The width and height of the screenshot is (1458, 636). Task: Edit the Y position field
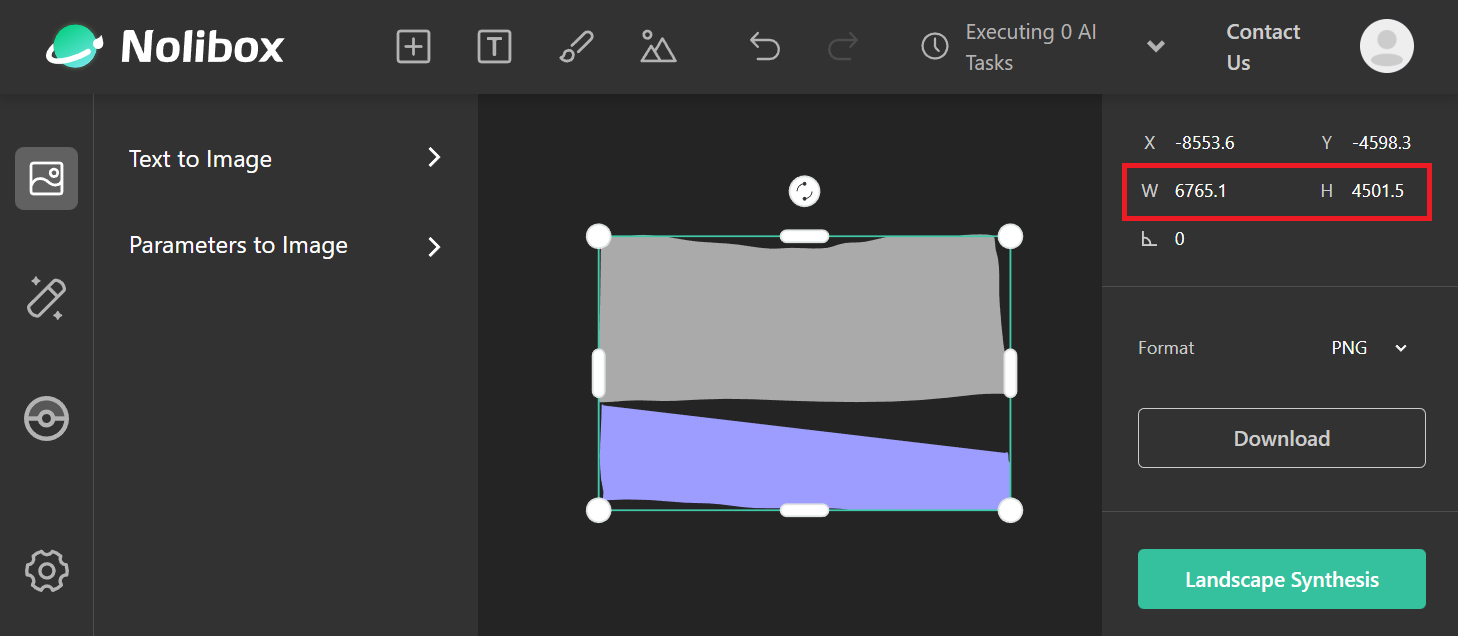pos(1381,143)
